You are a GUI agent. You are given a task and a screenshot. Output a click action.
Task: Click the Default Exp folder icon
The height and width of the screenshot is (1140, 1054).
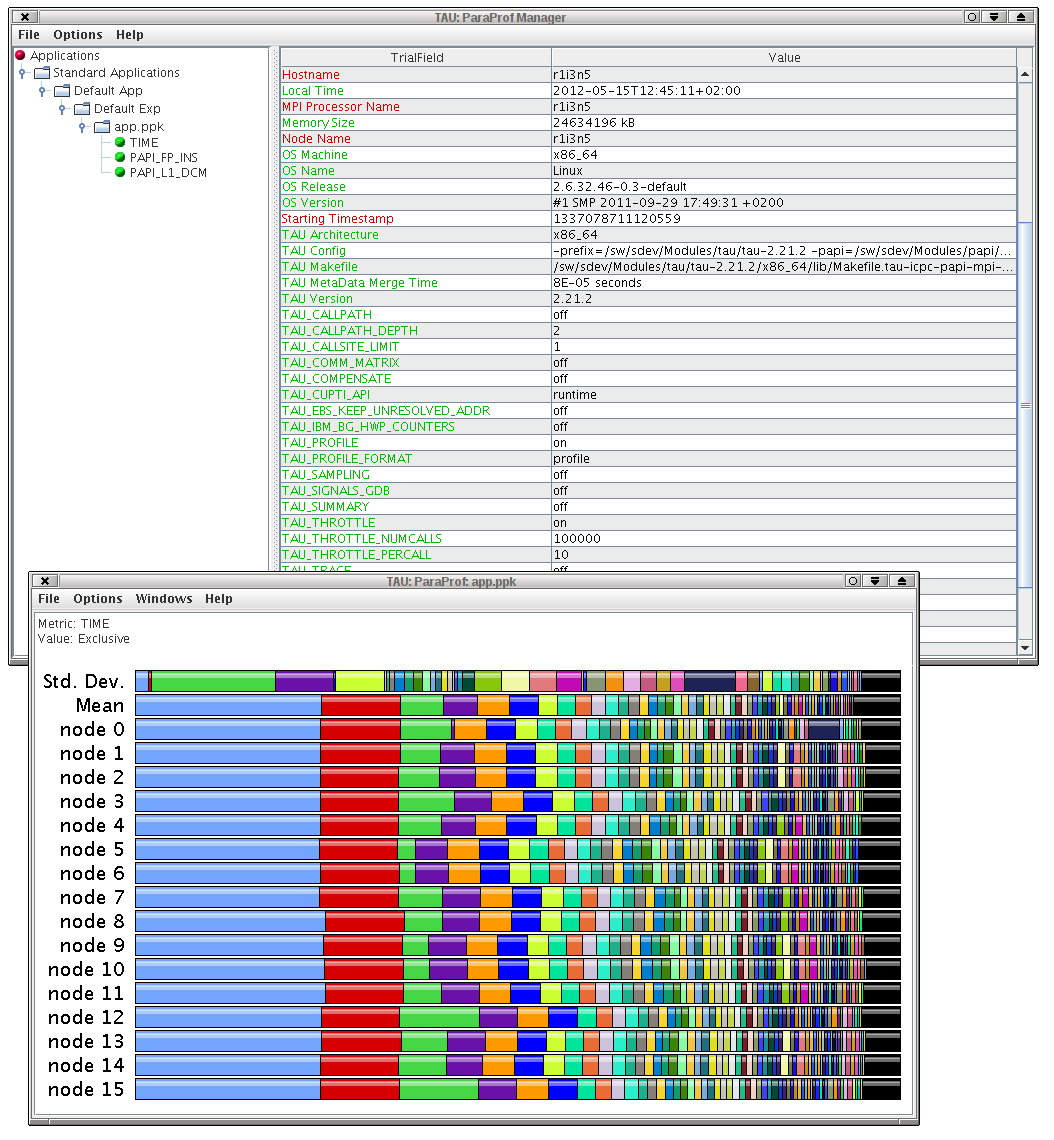point(83,109)
